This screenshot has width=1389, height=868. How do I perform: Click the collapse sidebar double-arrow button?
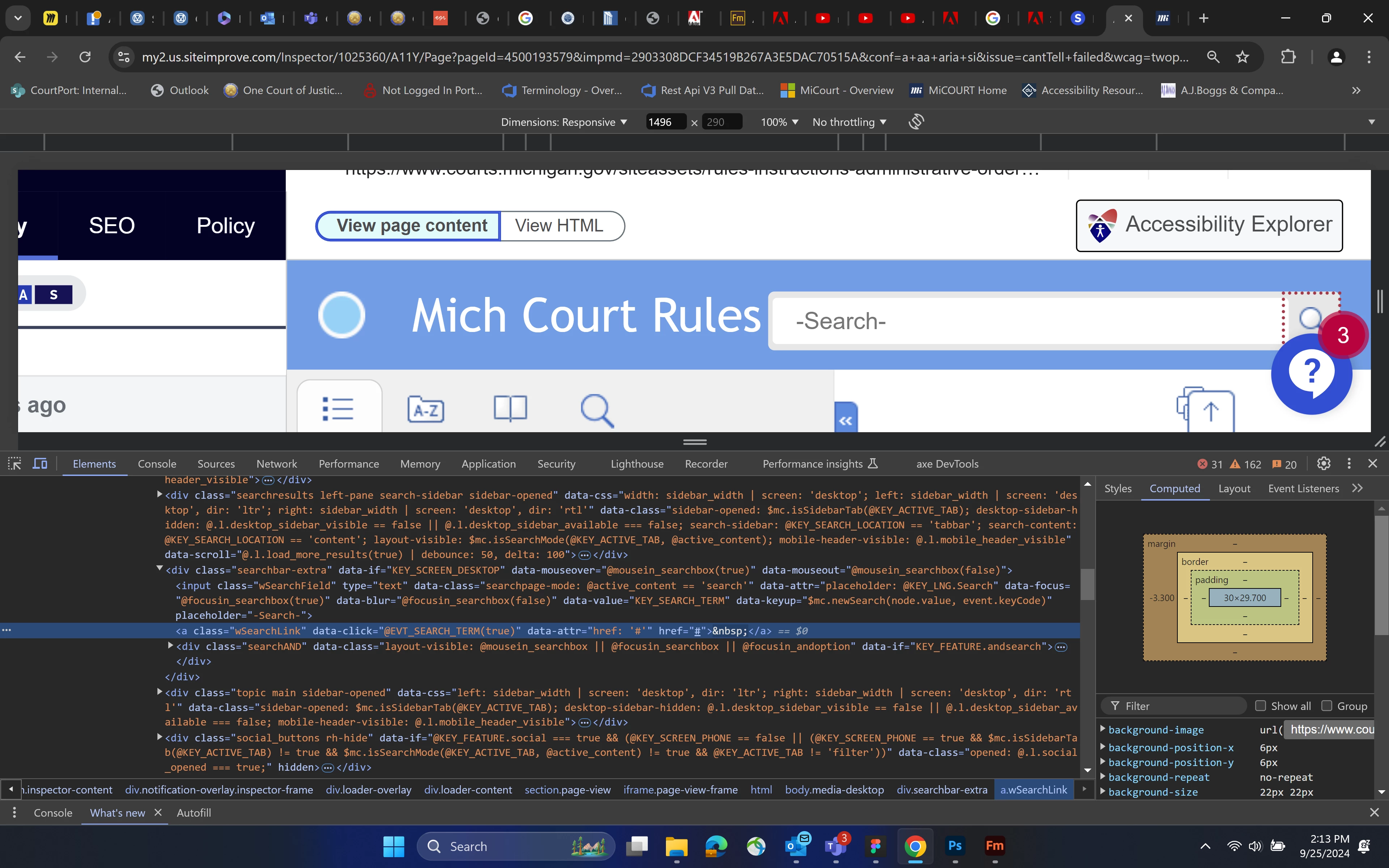[x=845, y=420]
